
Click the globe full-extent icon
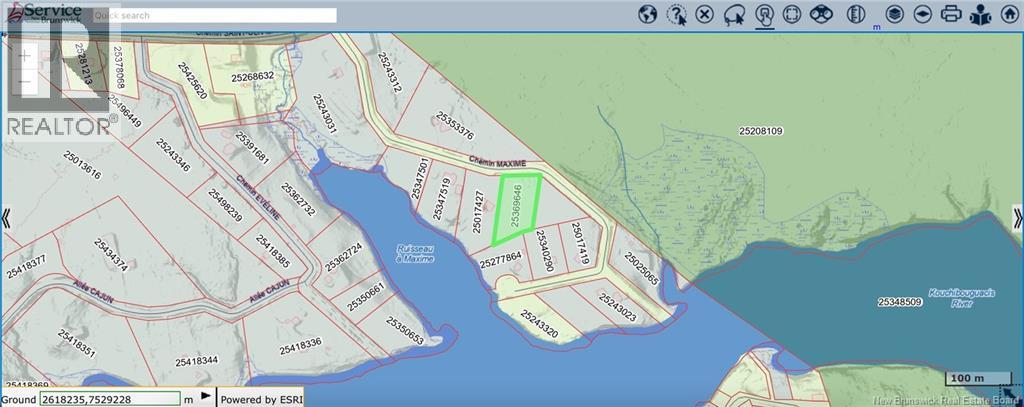[648, 14]
